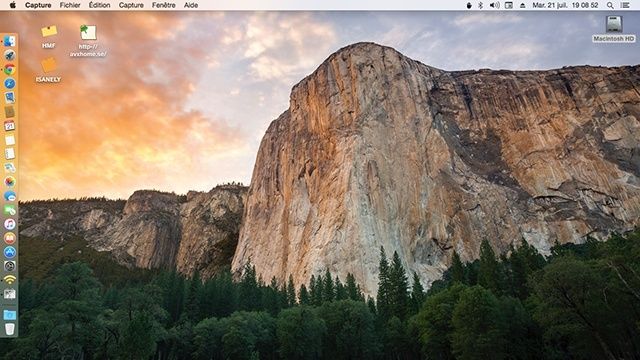Open Launchpad rocket icon in Dock

click(x=9, y=55)
